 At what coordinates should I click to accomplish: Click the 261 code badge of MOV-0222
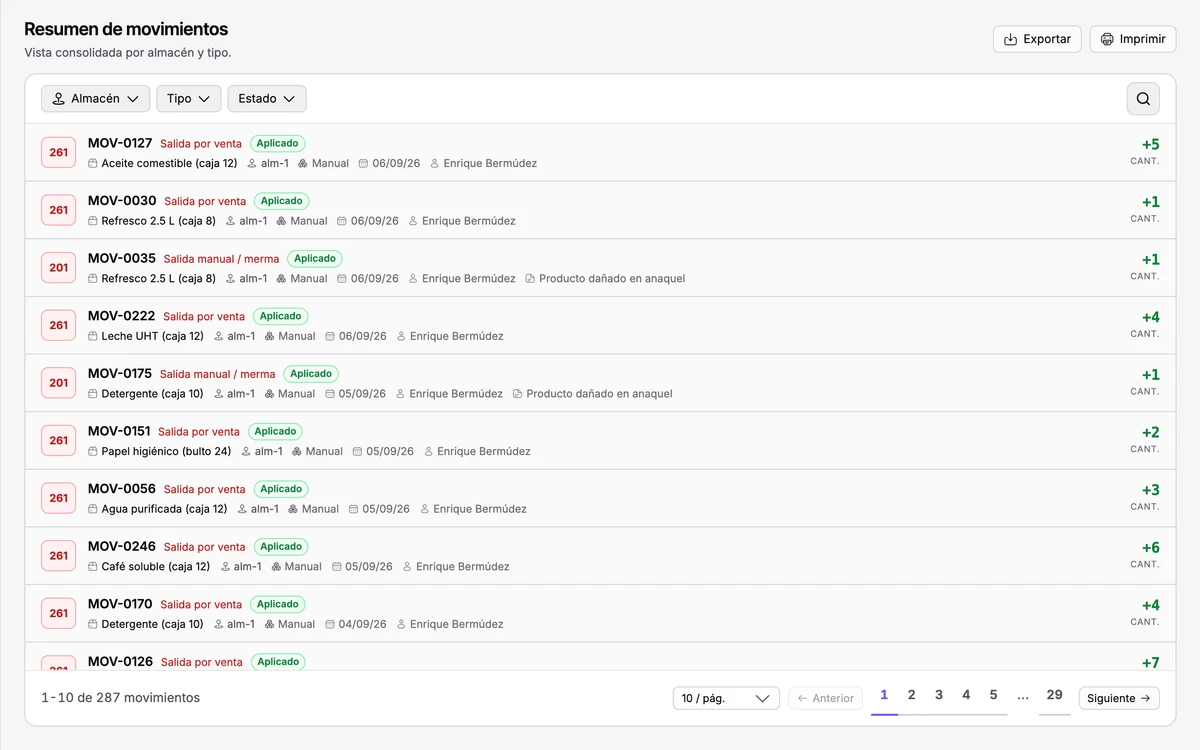(59, 325)
